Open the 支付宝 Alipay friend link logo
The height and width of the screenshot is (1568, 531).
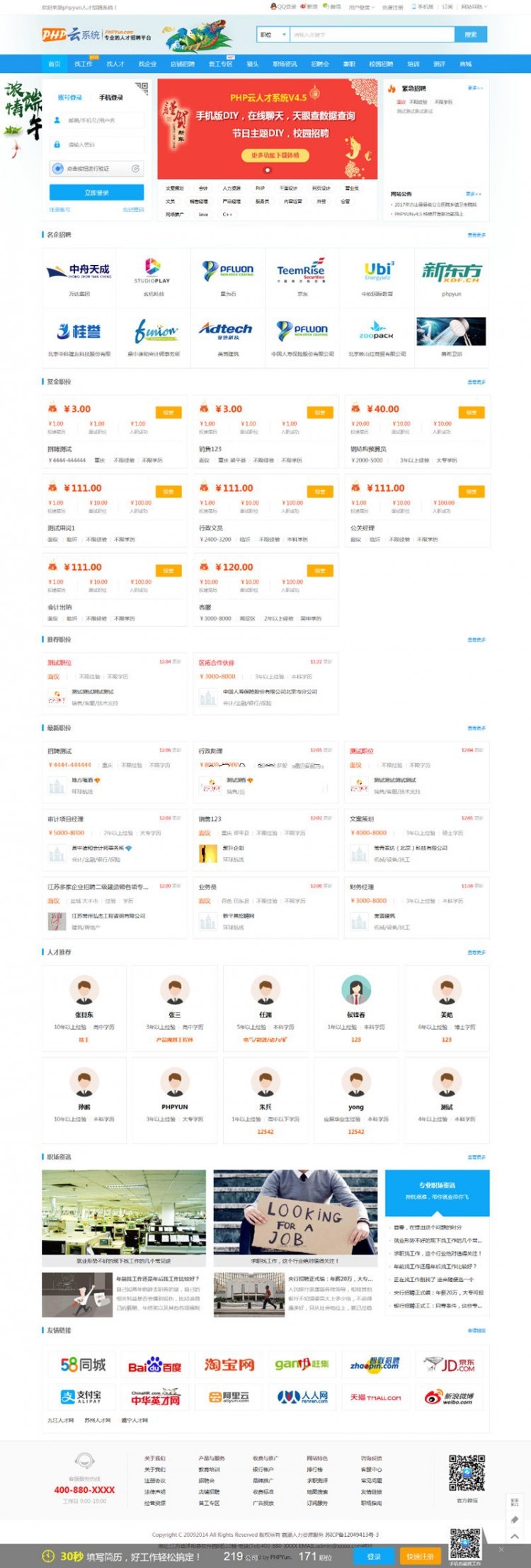(80, 1397)
